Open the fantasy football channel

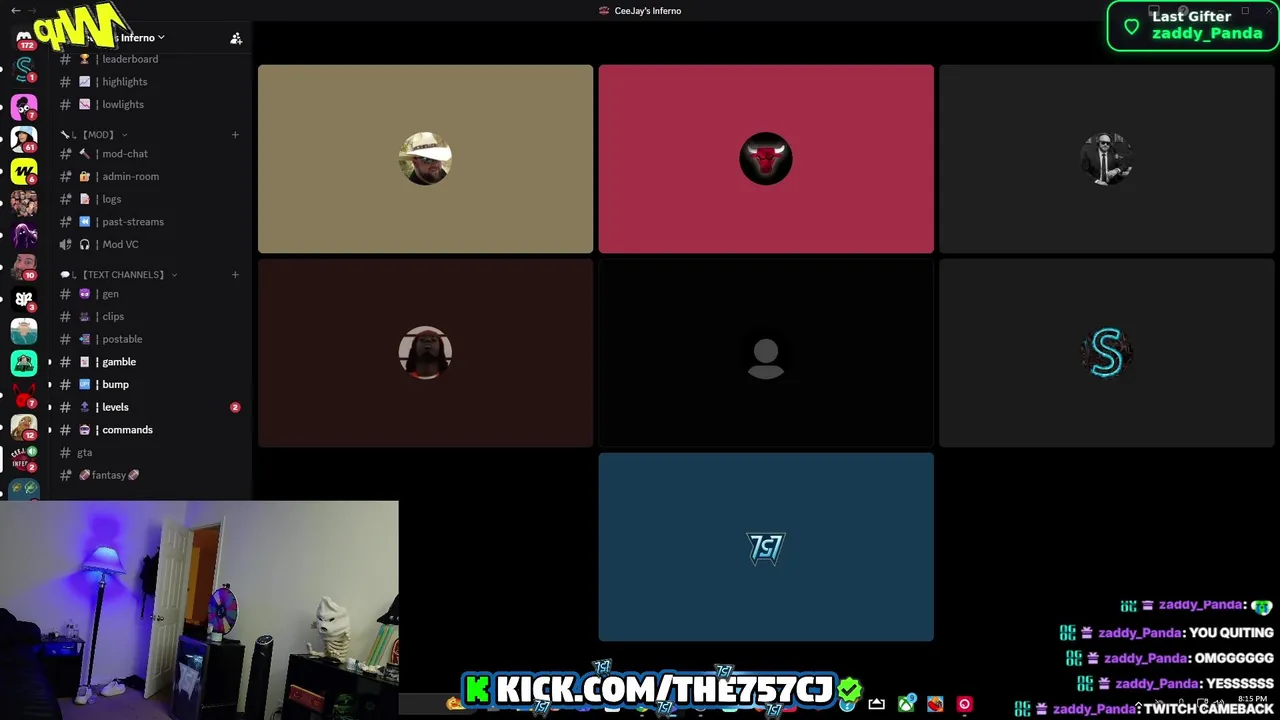(x=148, y=475)
